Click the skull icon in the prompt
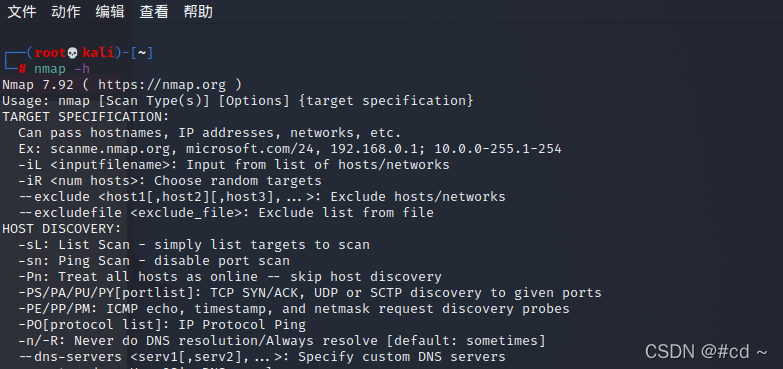The height and width of the screenshot is (369, 783). [72, 53]
